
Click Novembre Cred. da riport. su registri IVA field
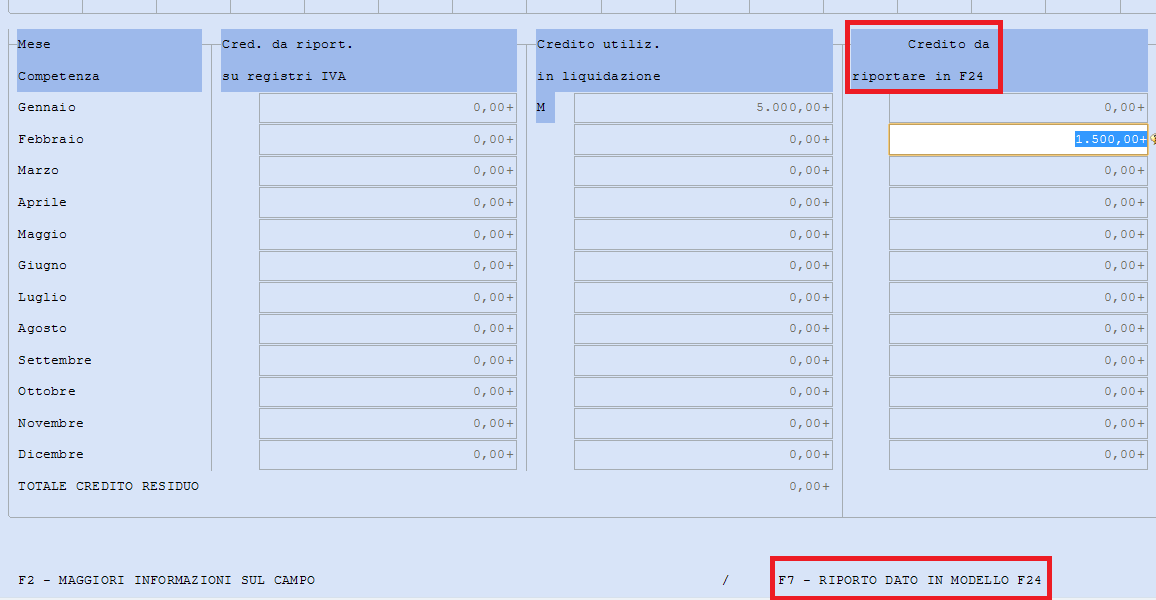[x=388, y=423]
